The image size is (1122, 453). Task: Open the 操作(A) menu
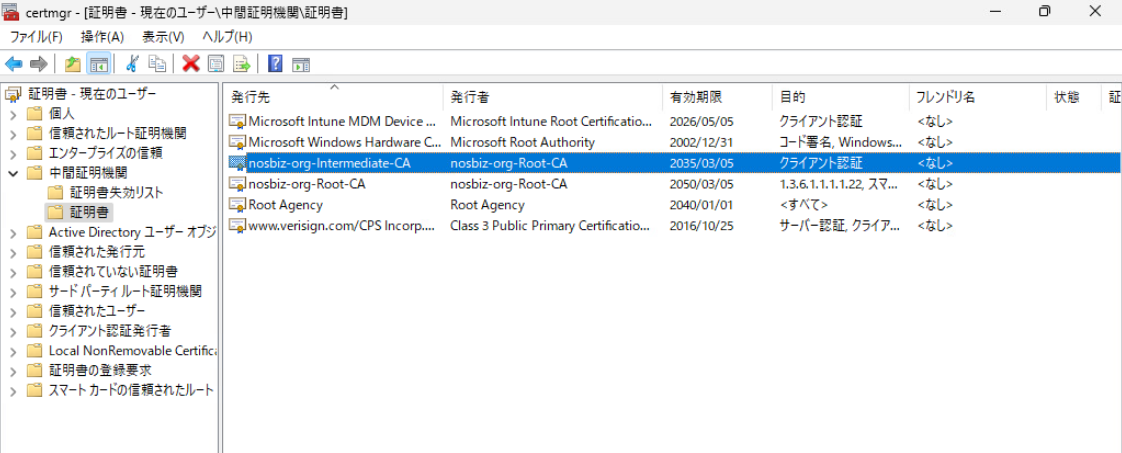(x=102, y=36)
